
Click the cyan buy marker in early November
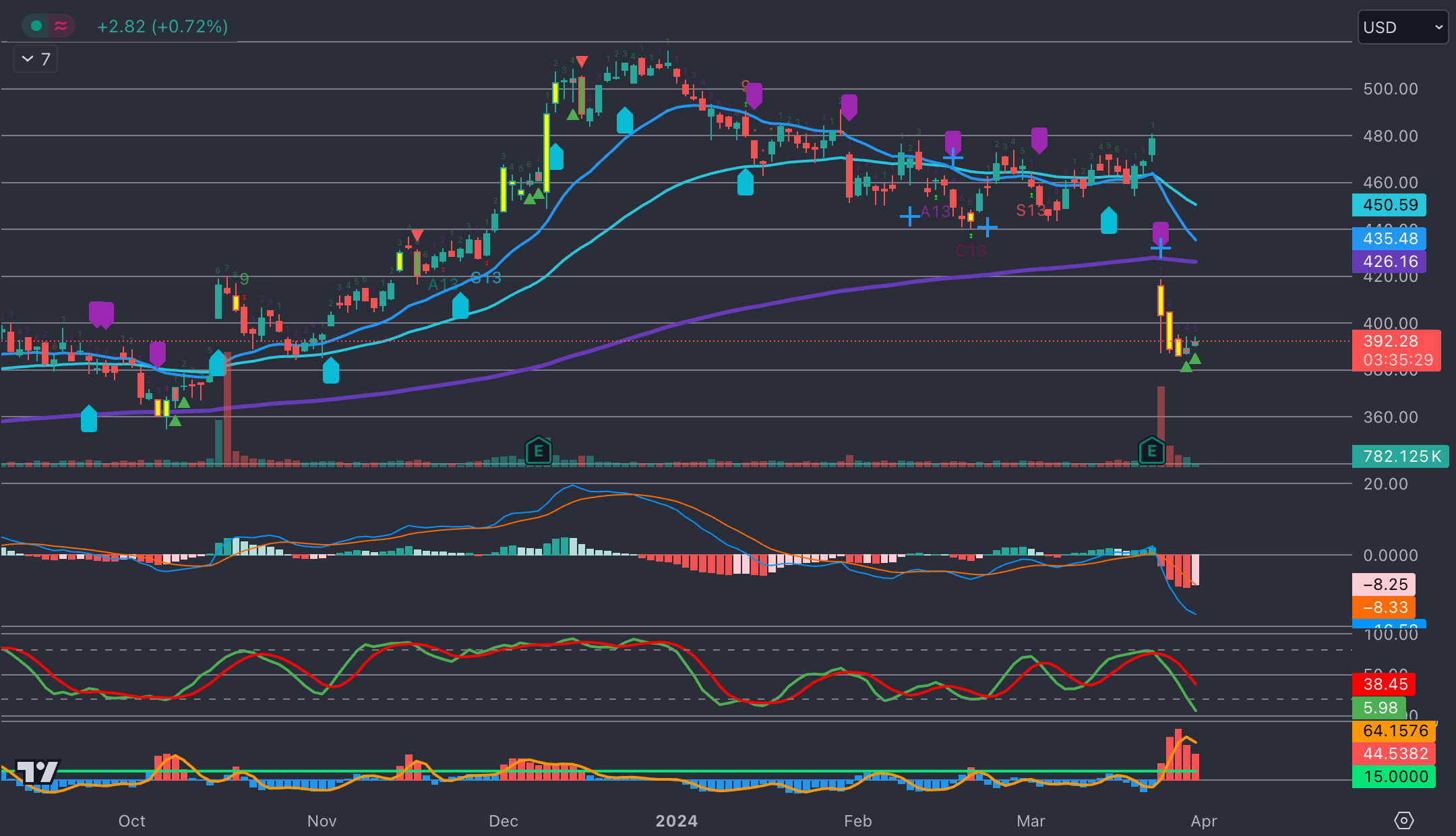pyautogui.click(x=330, y=370)
